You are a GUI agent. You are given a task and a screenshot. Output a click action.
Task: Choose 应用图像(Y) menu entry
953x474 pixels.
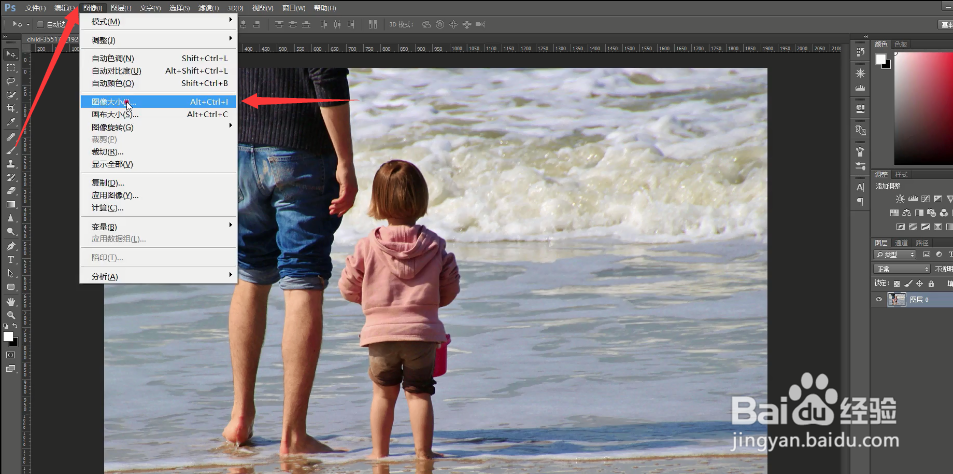158,196
